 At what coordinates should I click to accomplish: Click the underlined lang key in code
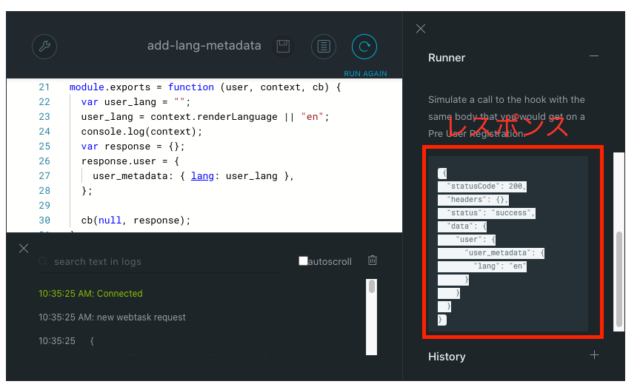(x=202, y=176)
